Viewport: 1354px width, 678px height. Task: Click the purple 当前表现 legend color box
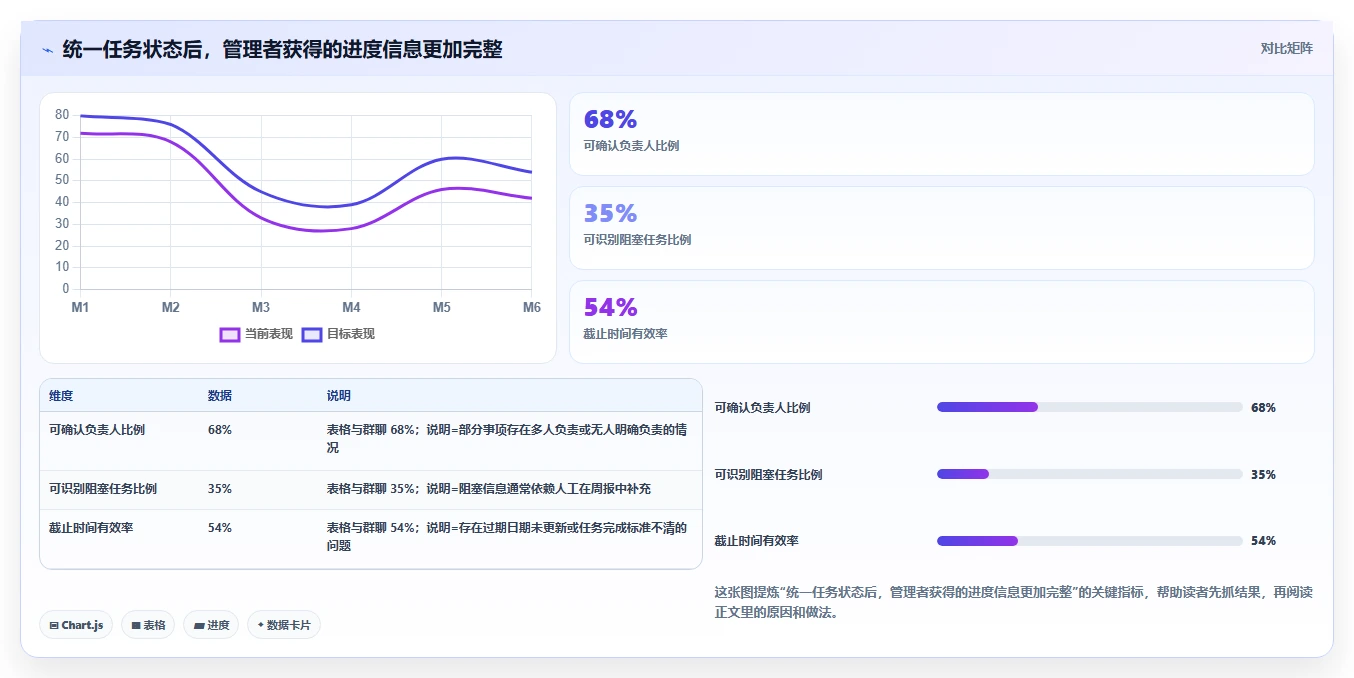pyautogui.click(x=230, y=334)
